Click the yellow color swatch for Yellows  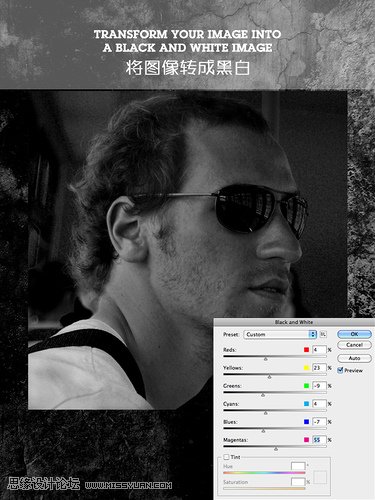[306, 368]
